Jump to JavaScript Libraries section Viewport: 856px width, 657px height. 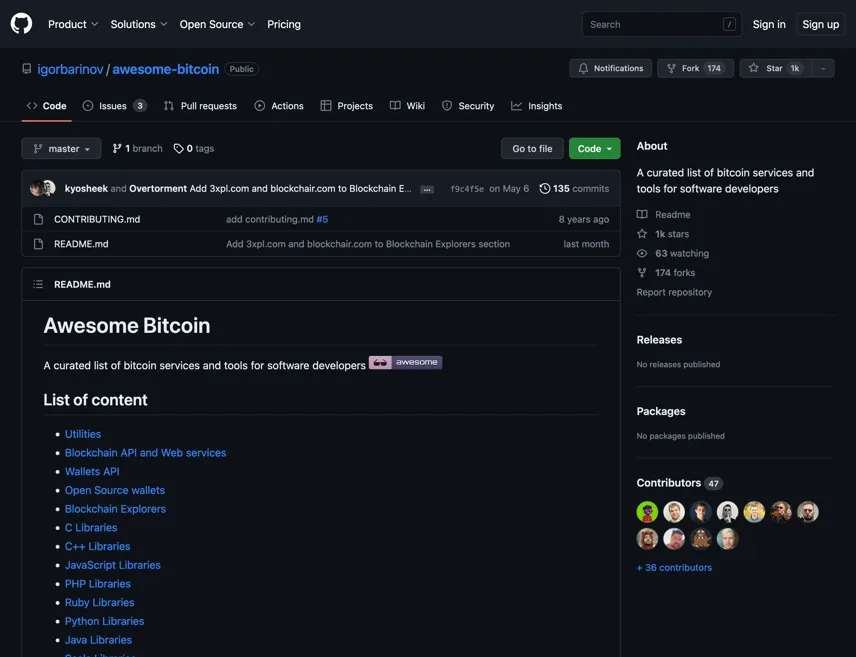pyautogui.click(x=112, y=565)
